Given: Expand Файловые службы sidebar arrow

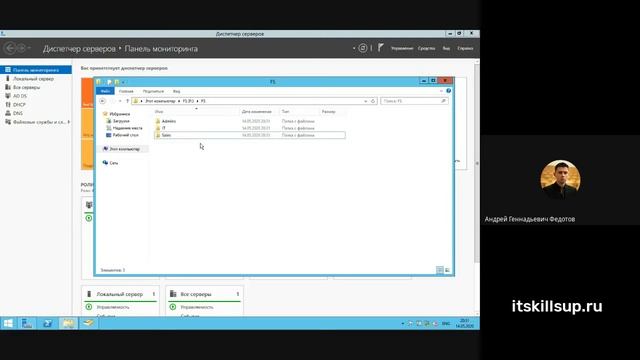Looking at the screenshot, I should click(x=69, y=122).
